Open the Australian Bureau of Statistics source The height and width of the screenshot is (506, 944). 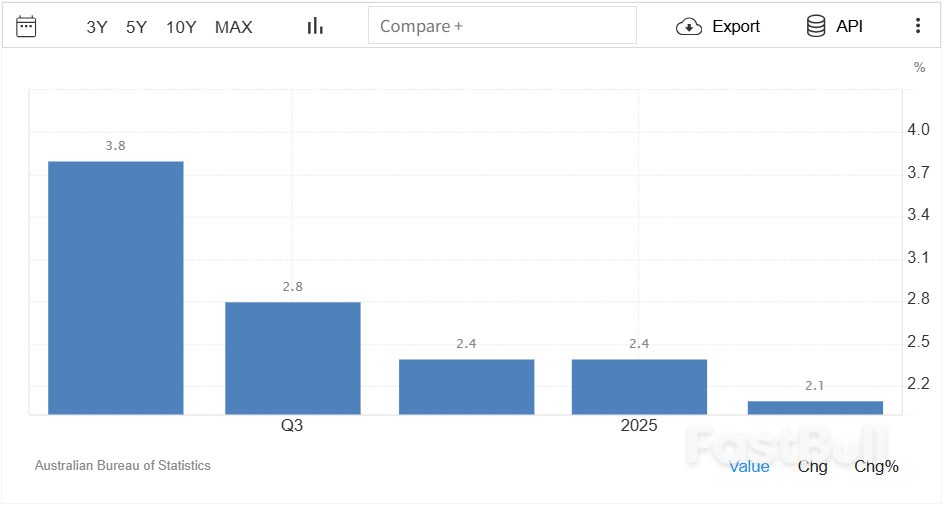[123, 466]
